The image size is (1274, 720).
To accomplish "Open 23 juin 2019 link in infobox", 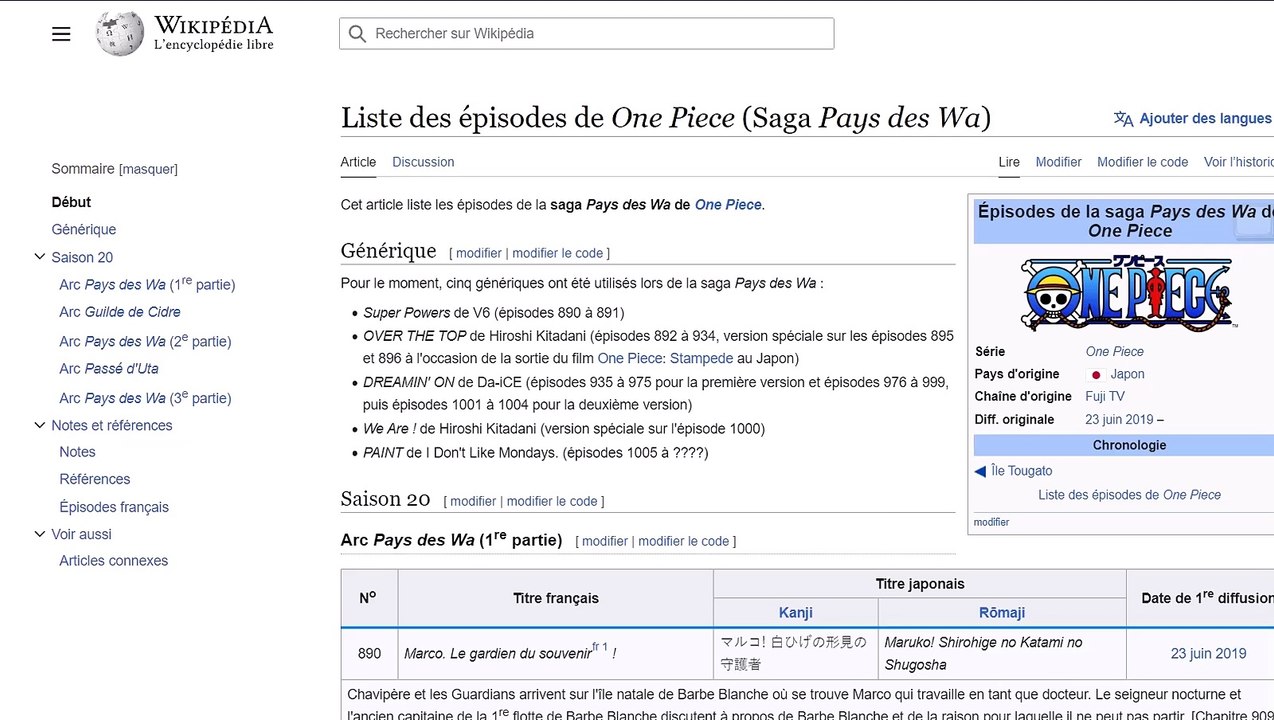I will tap(1119, 420).
